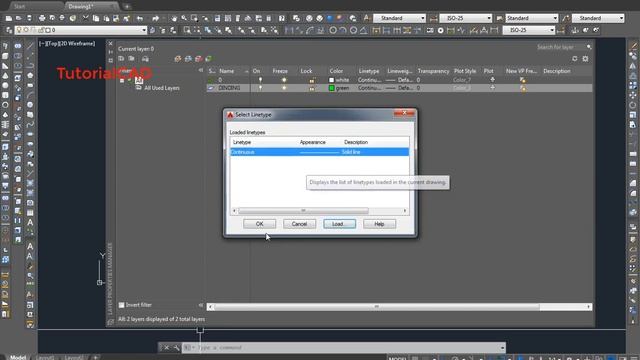The width and height of the screenshot is (640, 360).
Task: Toggle Plot printer icon for DINDING layer
Action: [493, 88]
